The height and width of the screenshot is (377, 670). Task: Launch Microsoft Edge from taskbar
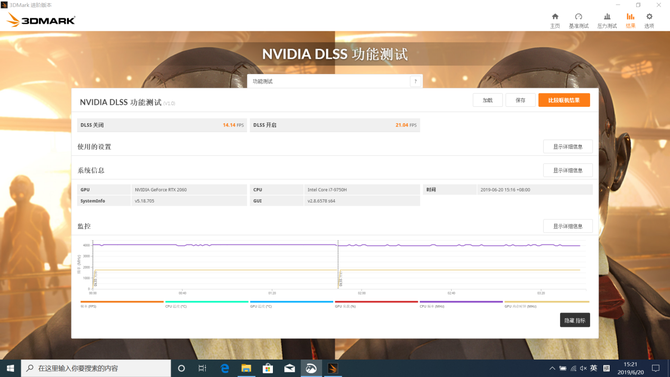[x=224, y=368]
